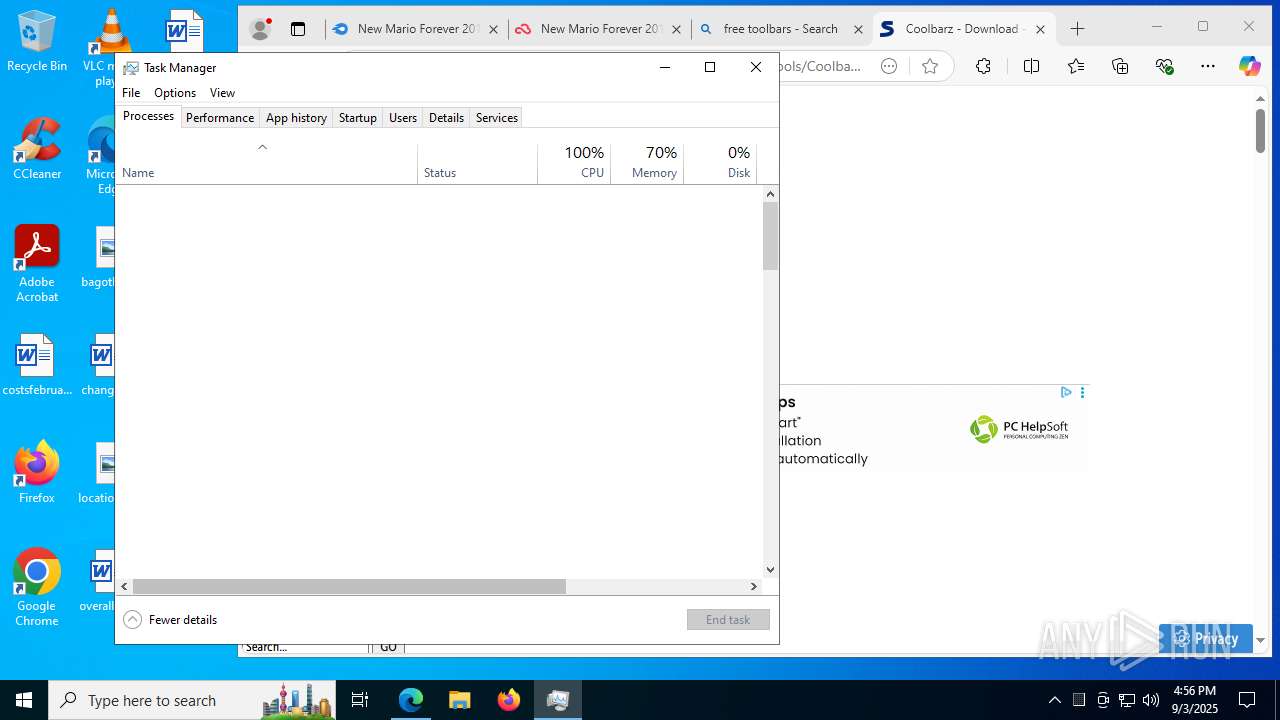1280x720 pixels.
Task: Open the View menu in Task Manager
Action: 222,93
